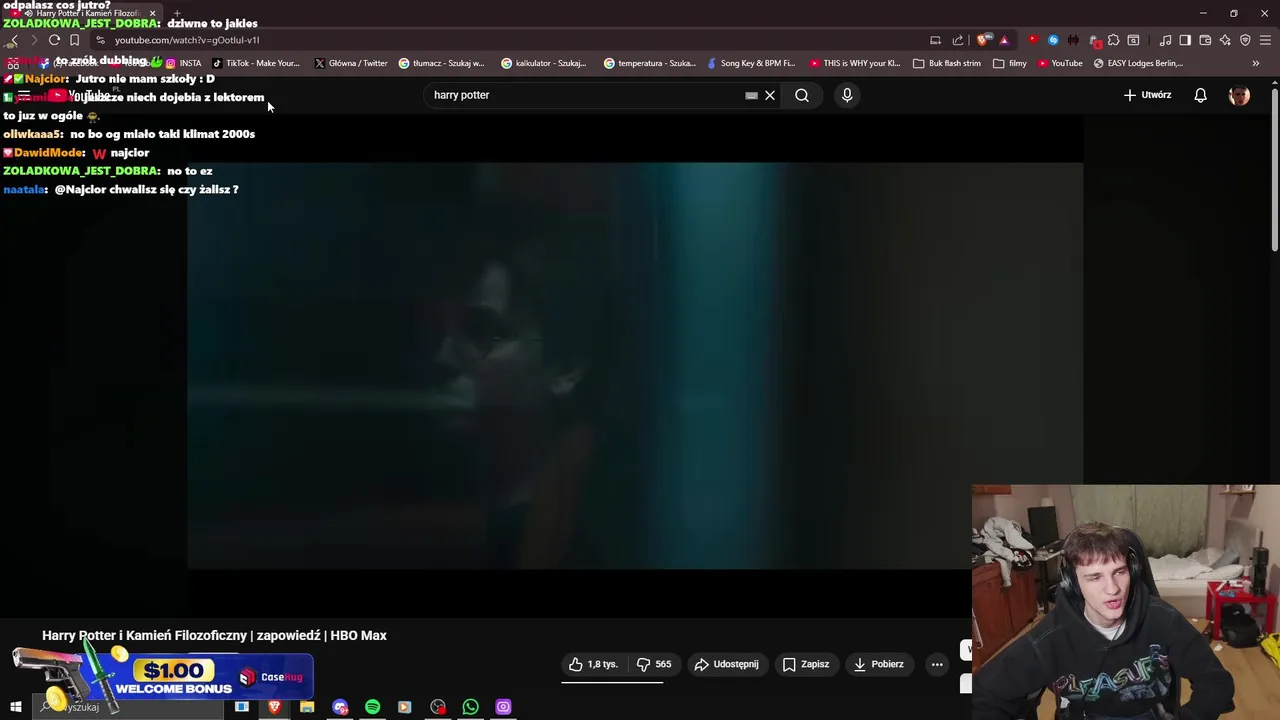This screenshot has width=1280, height=720.
Task: Click the video player area
Action: coord(635,365)
